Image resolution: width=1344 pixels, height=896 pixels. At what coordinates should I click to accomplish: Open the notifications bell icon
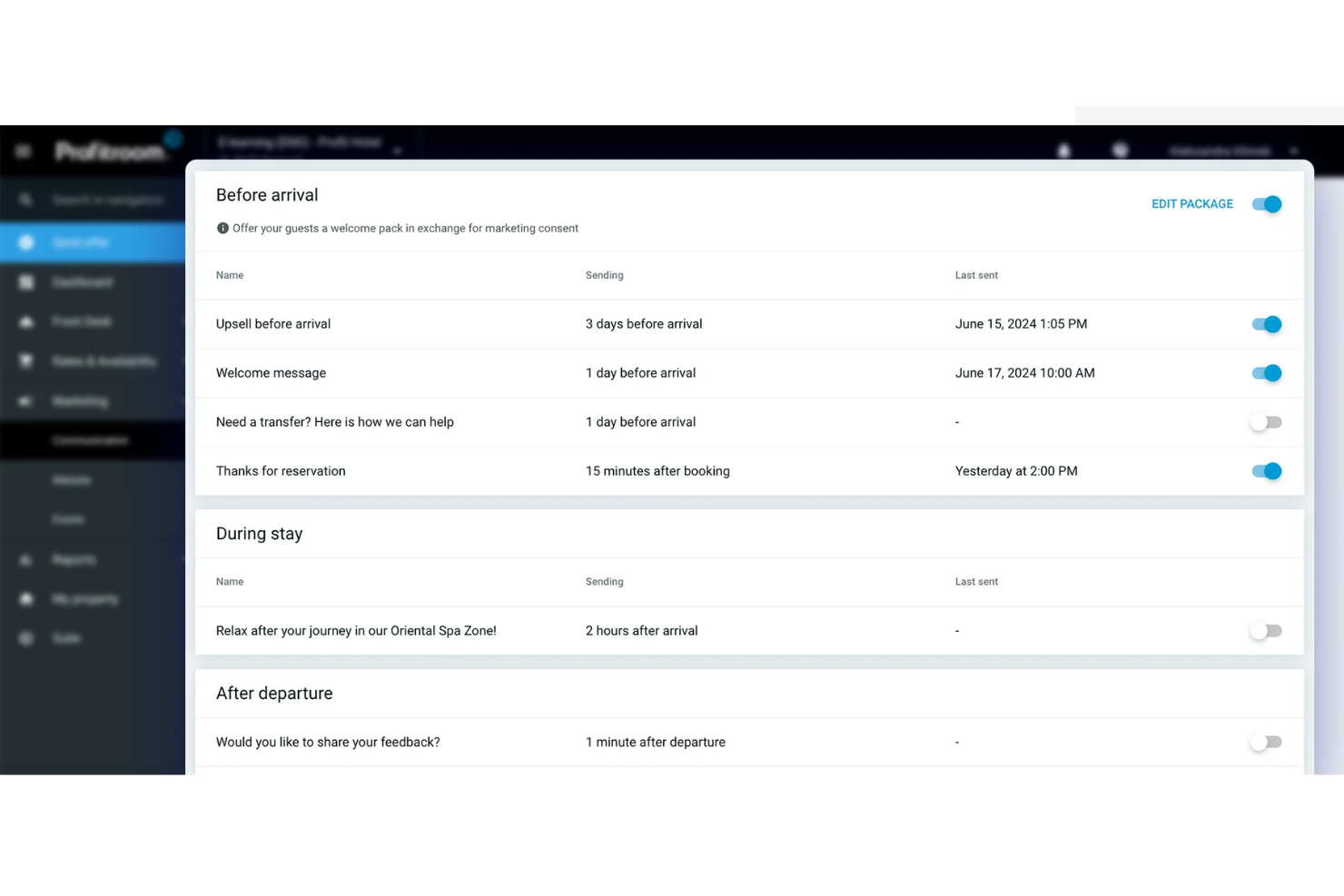pos(1063,151)
